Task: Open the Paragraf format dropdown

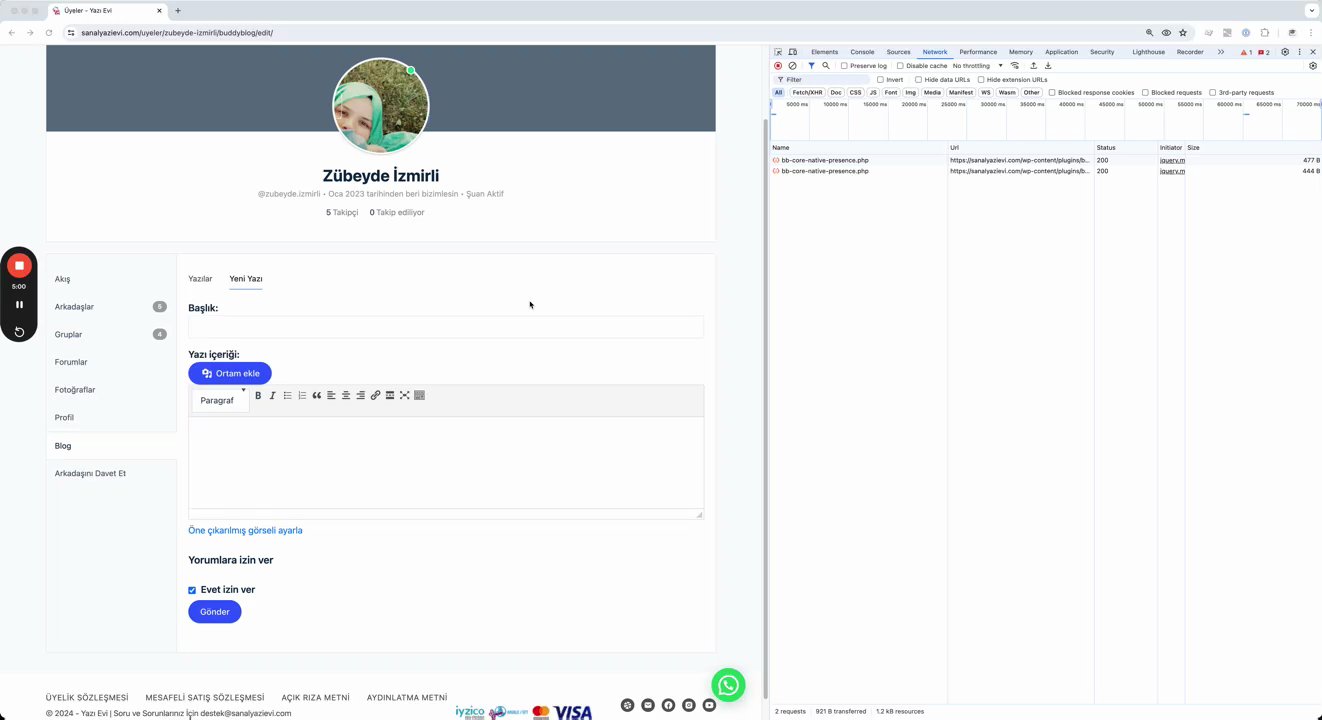Action: 222,400
